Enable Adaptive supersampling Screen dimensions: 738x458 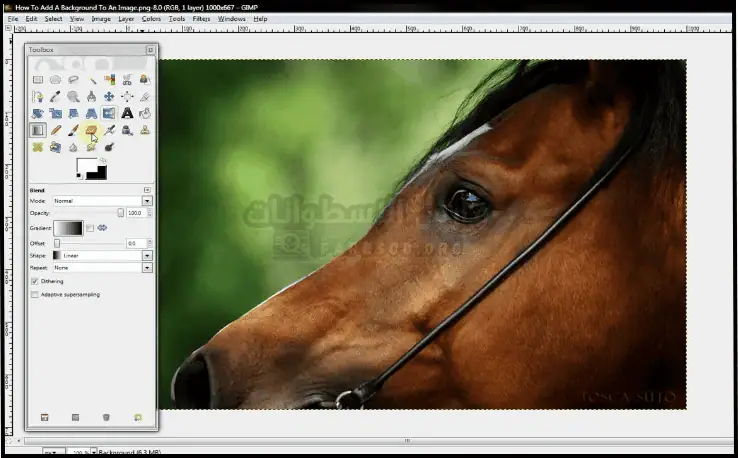coord(35,295)
